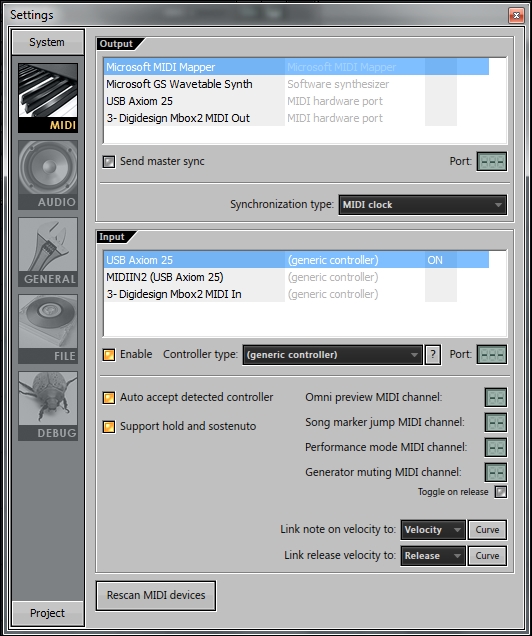Open the MIDI settings keyboard icon
This screenshot has height=636, width=532.
point(47,98)
